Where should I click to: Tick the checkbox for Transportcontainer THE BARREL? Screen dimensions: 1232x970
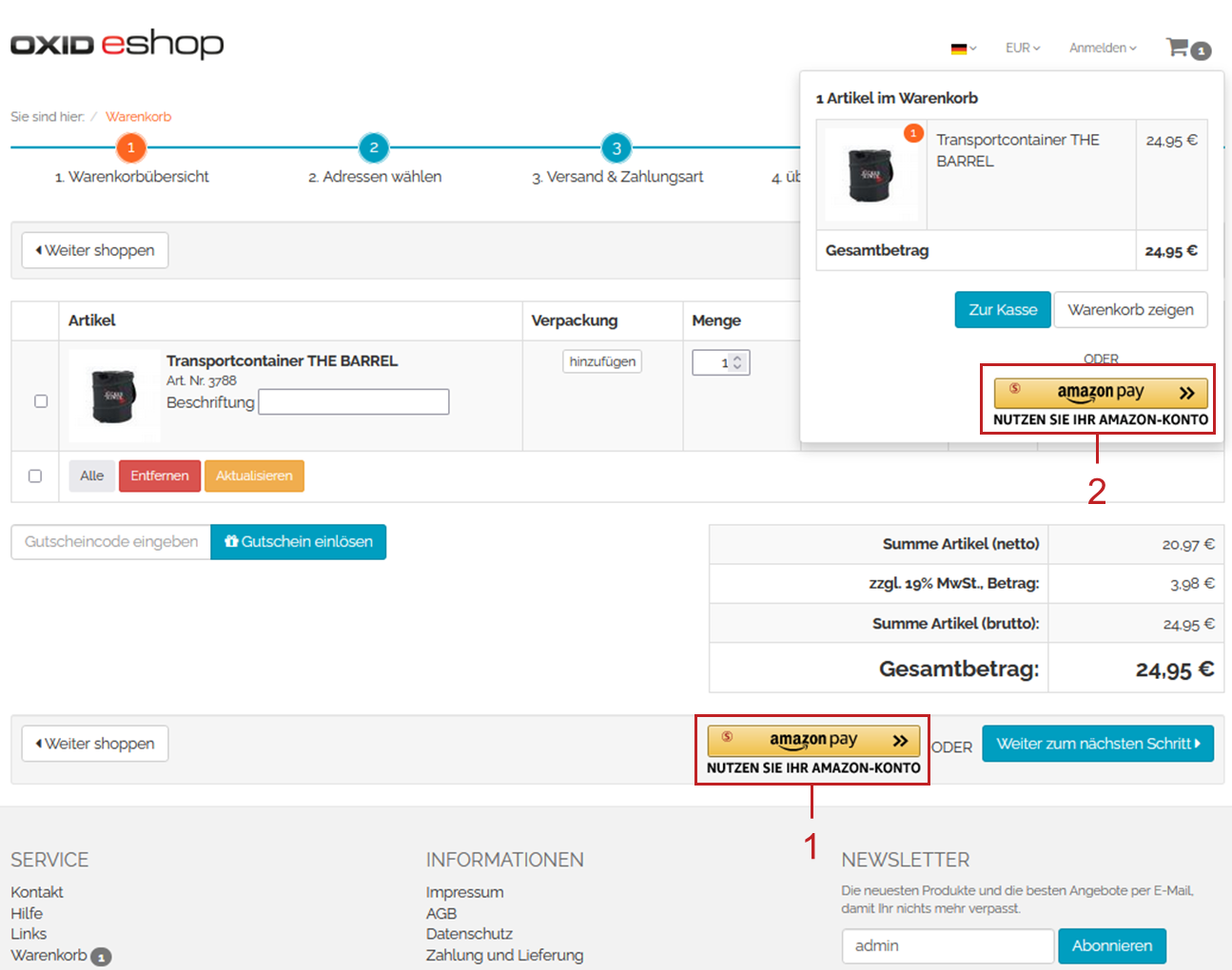pos(41,401)
